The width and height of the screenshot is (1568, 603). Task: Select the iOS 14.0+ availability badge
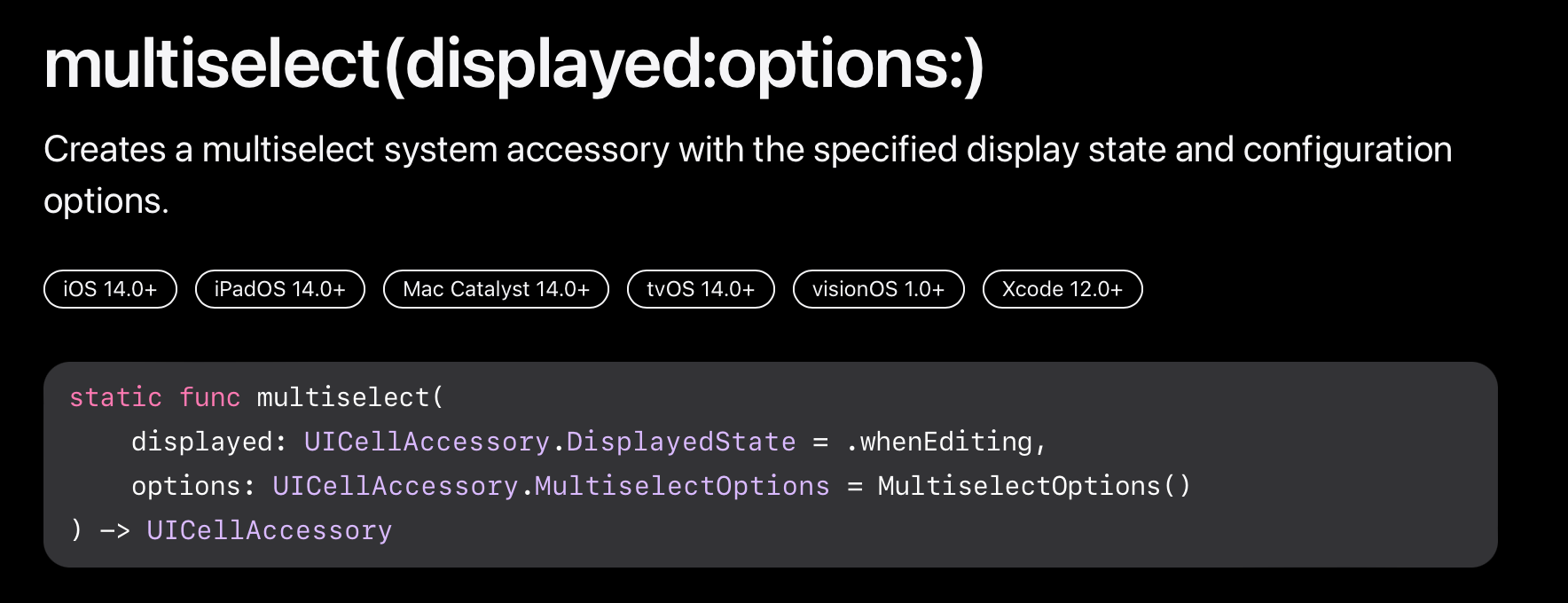coord(110,289)
